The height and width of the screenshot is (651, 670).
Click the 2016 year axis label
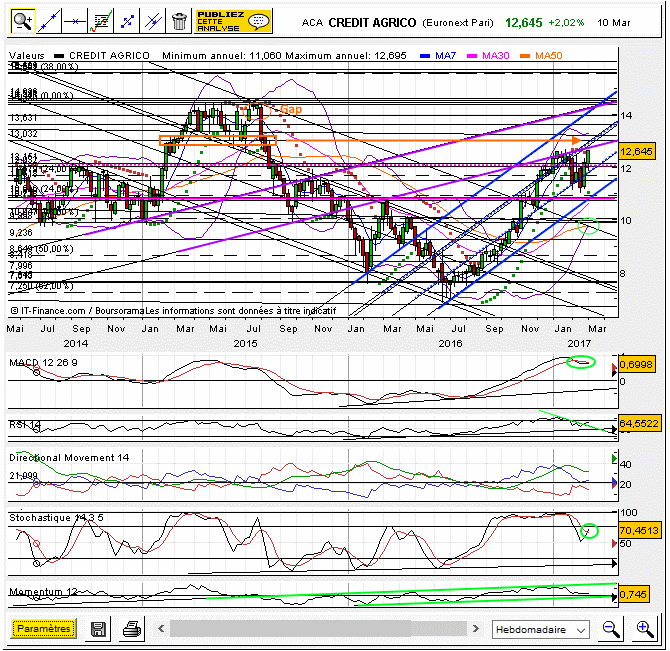click(450, 343)
